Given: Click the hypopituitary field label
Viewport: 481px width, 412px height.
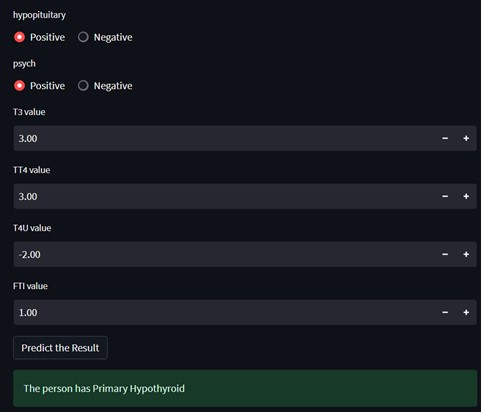Looking at the screenshot, I should [x=39, y=15].
